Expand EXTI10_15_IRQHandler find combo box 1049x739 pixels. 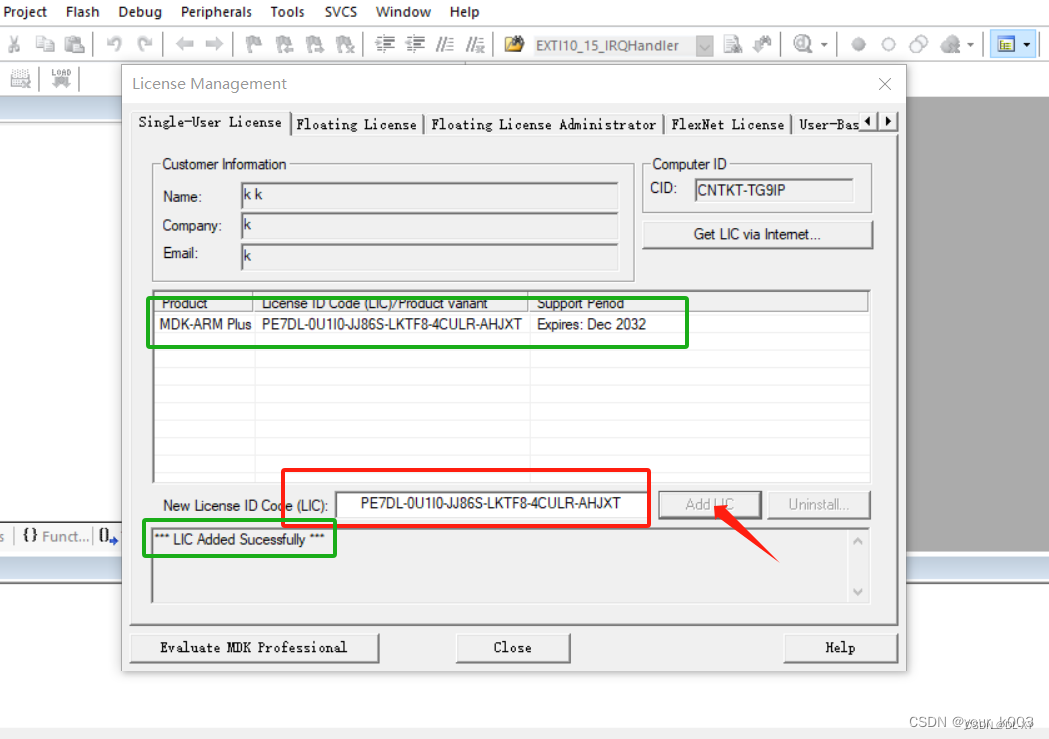704,45
